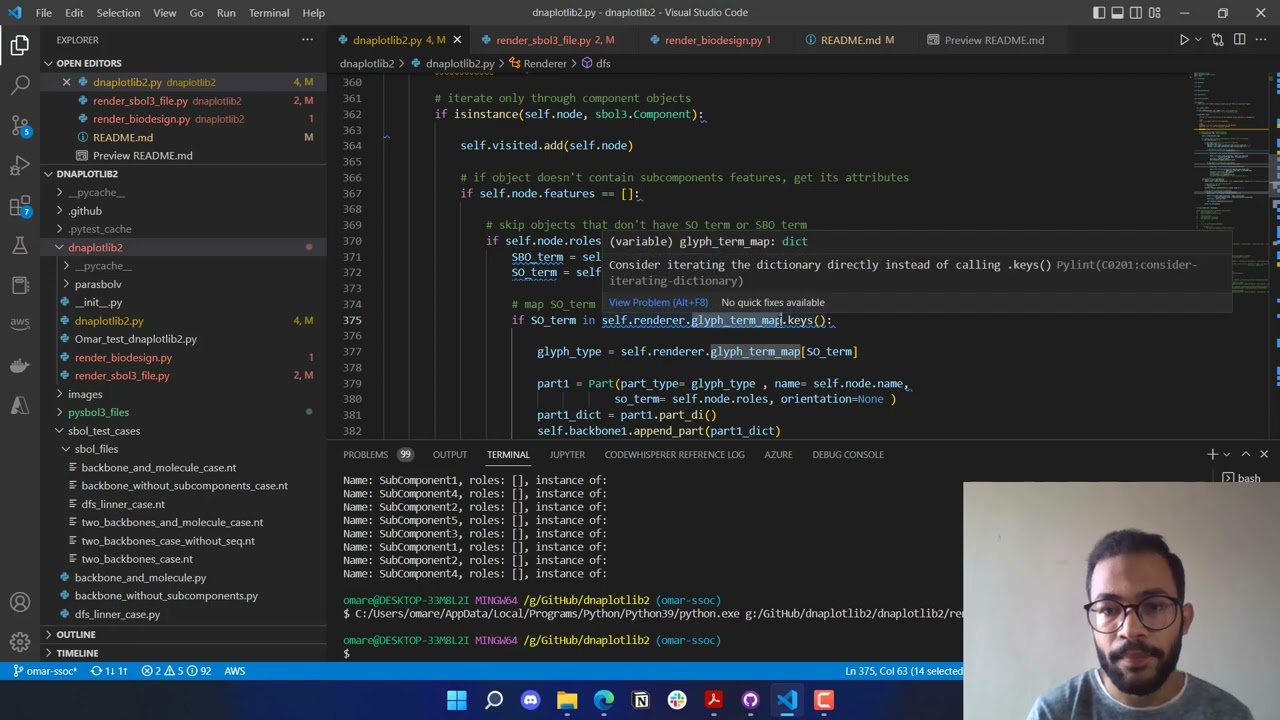This screenshot has height=720, width=1280.
Task: Open the Extensions view
Action: (x=20, y=206)
